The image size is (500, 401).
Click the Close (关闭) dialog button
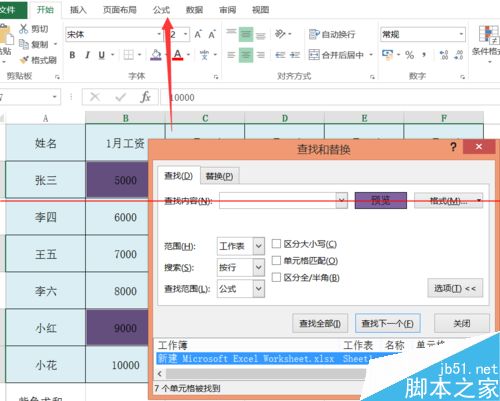(462, 323)
